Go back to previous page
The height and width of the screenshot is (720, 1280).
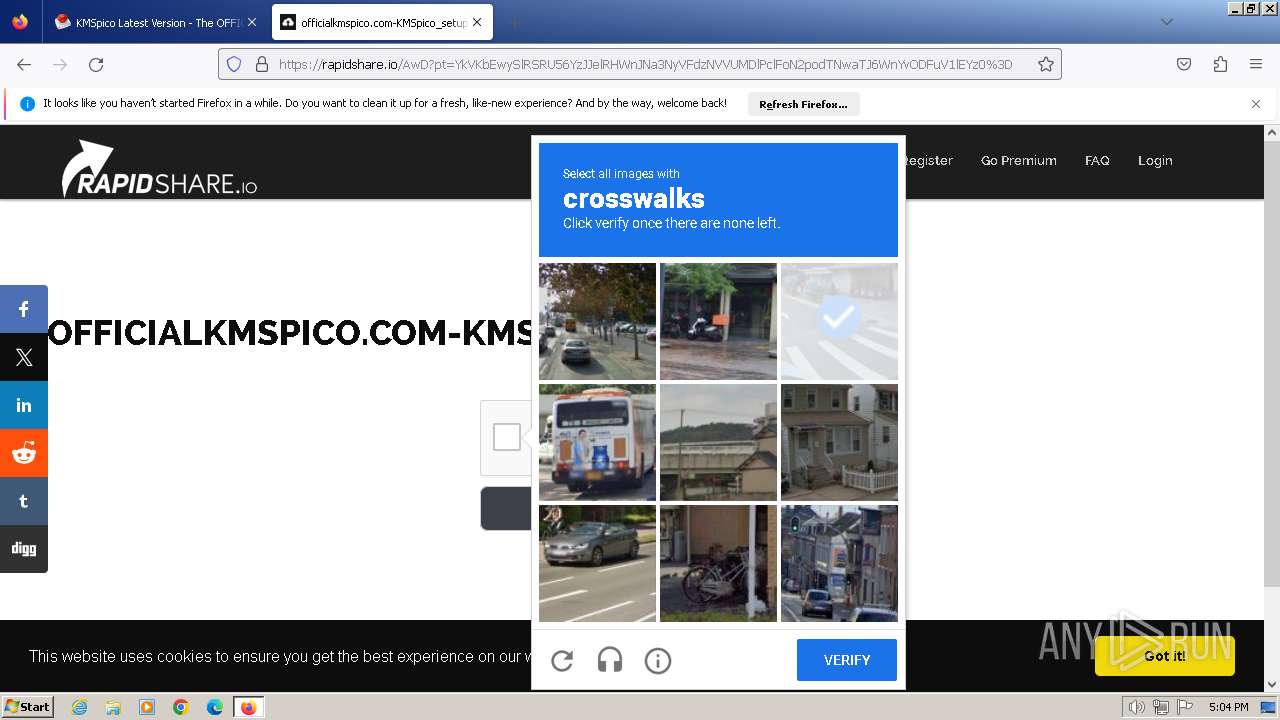pos(24,64)
